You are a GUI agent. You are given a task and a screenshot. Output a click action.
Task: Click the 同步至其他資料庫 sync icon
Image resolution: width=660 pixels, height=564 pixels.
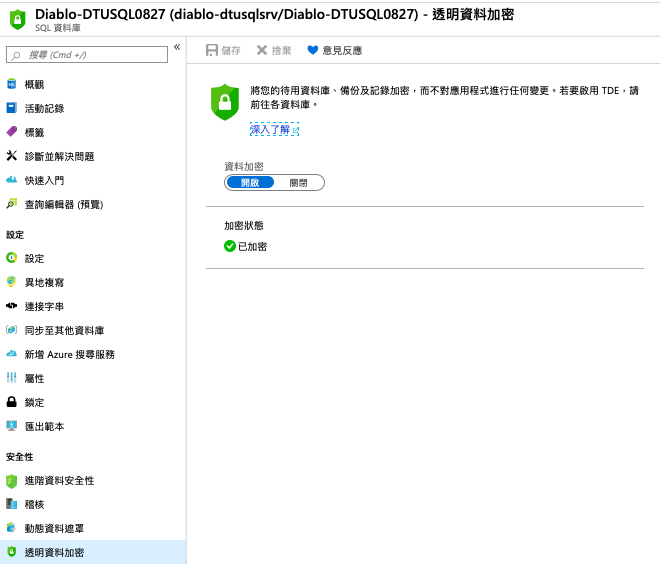pos(12,330)
